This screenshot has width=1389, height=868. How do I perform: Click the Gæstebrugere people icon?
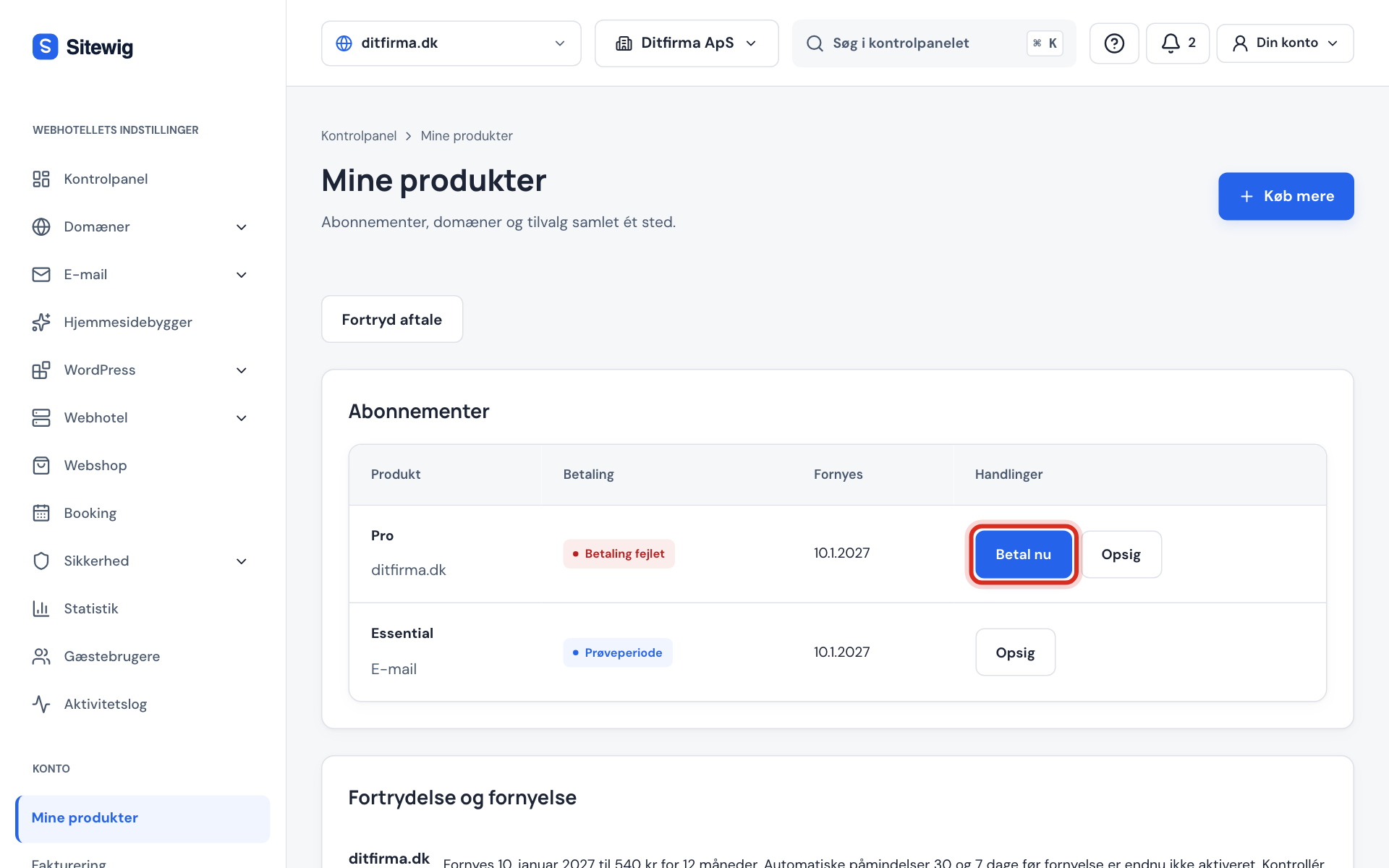[41, 656]
